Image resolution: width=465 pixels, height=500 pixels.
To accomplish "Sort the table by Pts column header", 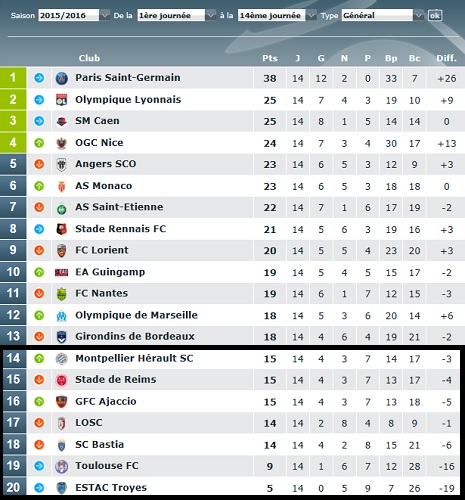I will [x=270, y=58].
